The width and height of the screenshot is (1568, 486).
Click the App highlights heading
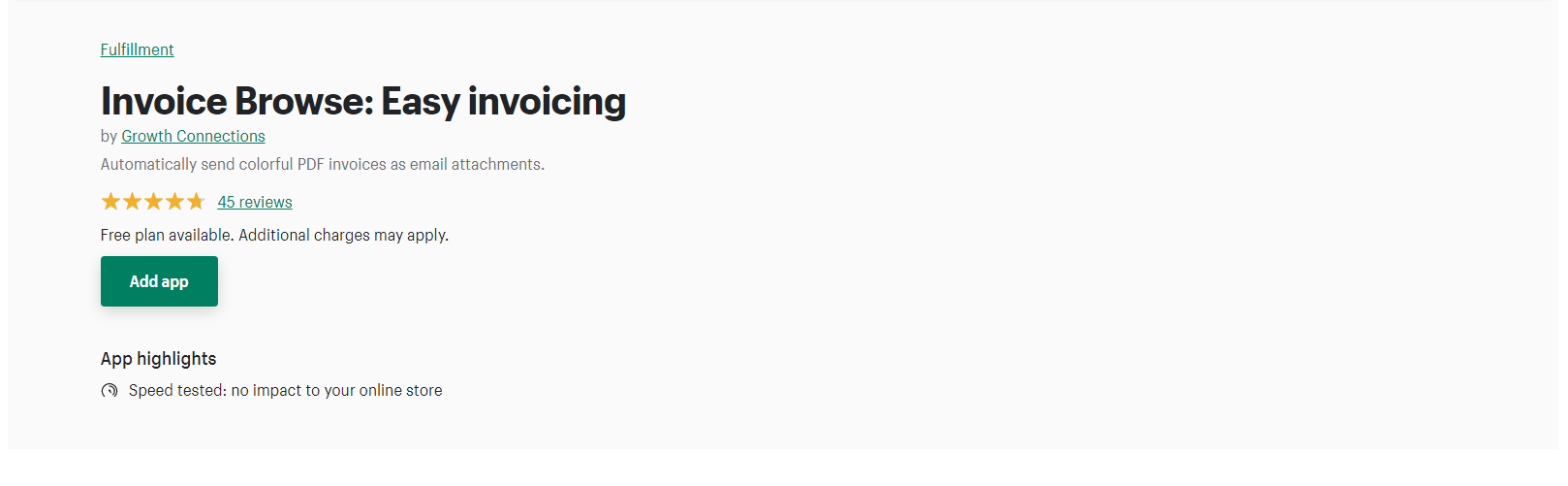click(159, 359)
